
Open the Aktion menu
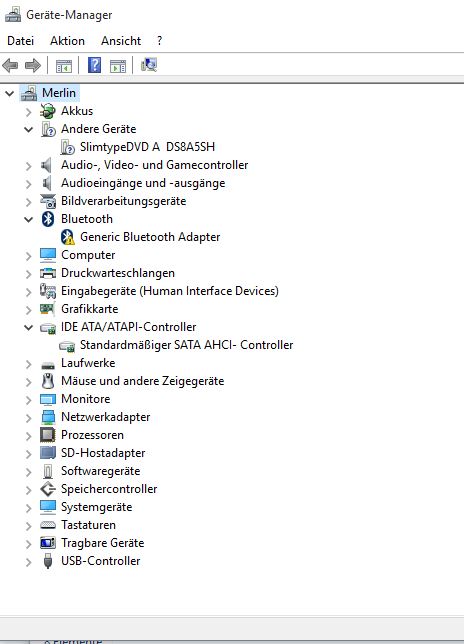click(67, 41)
